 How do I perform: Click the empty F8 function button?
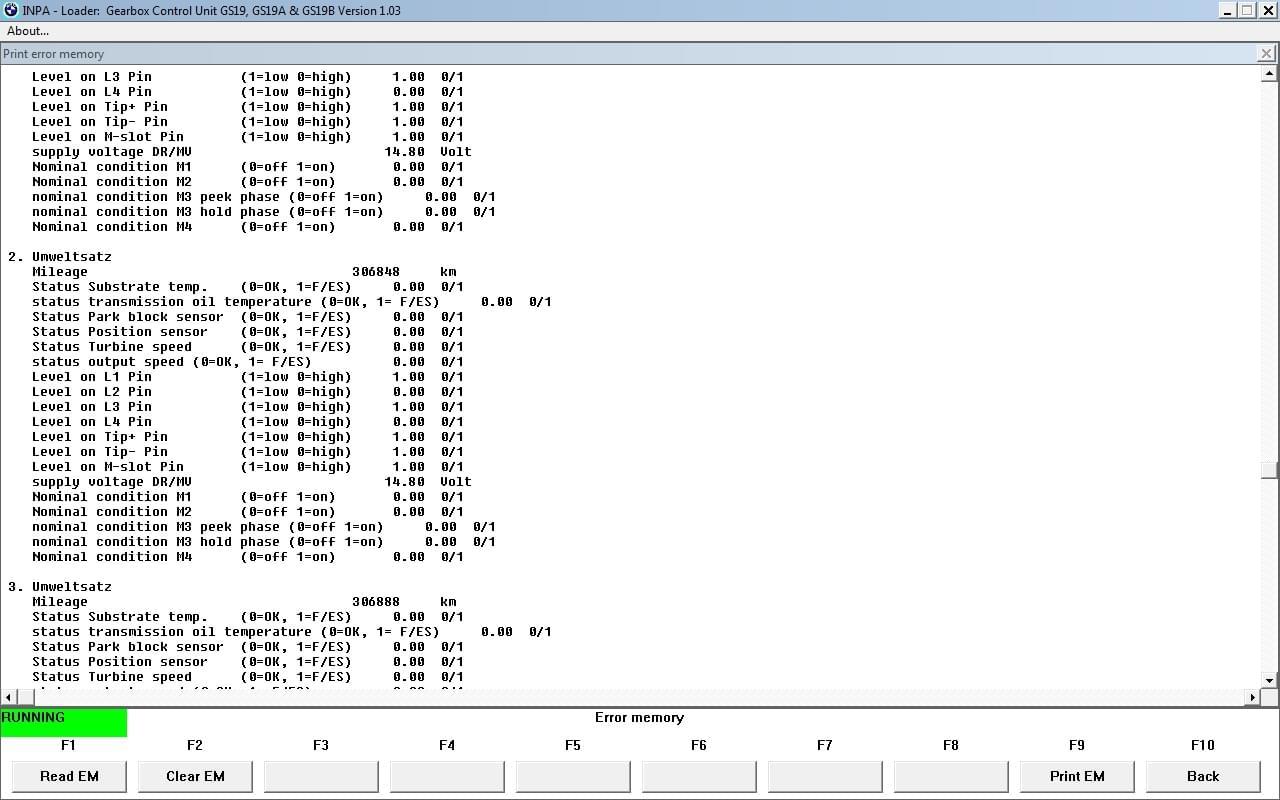(x=951, y=776)
